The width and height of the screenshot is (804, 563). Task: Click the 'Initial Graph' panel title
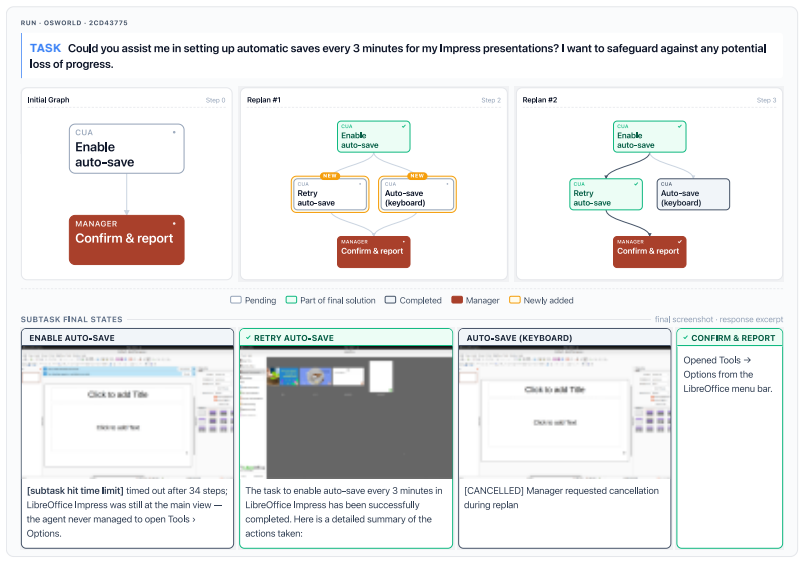point(48,100)
